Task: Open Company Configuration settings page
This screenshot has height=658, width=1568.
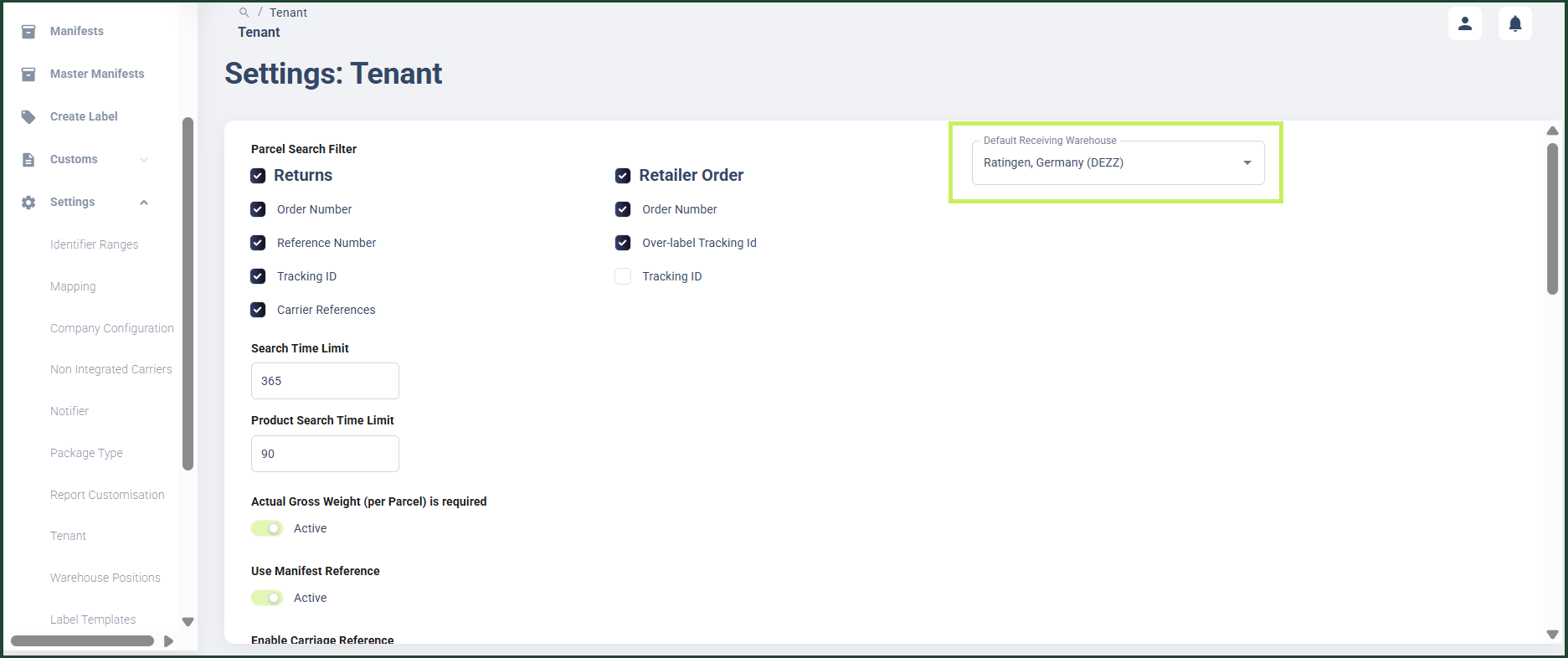Action: [x=112, y=328]
